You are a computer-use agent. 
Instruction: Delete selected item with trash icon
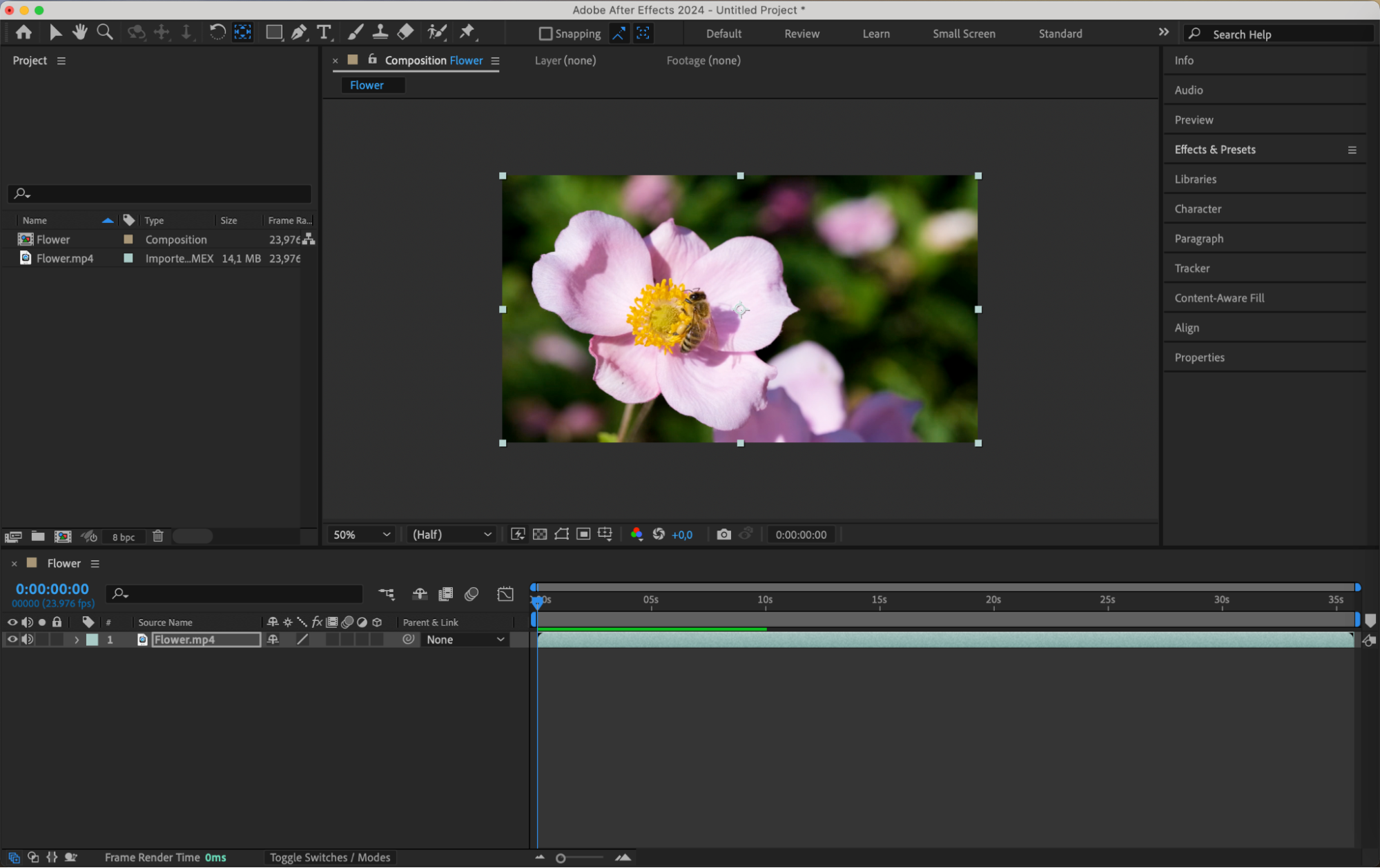coord(158,536)
